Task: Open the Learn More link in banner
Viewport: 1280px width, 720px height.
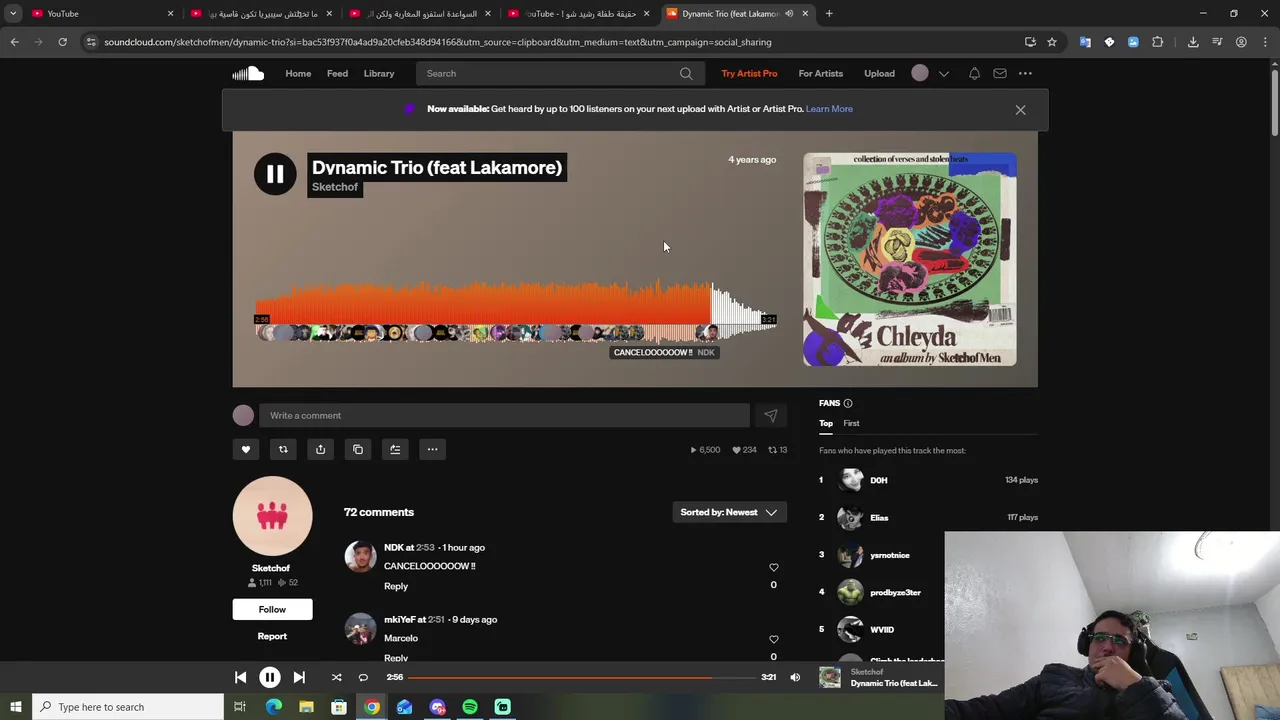Action: point(829,109)
